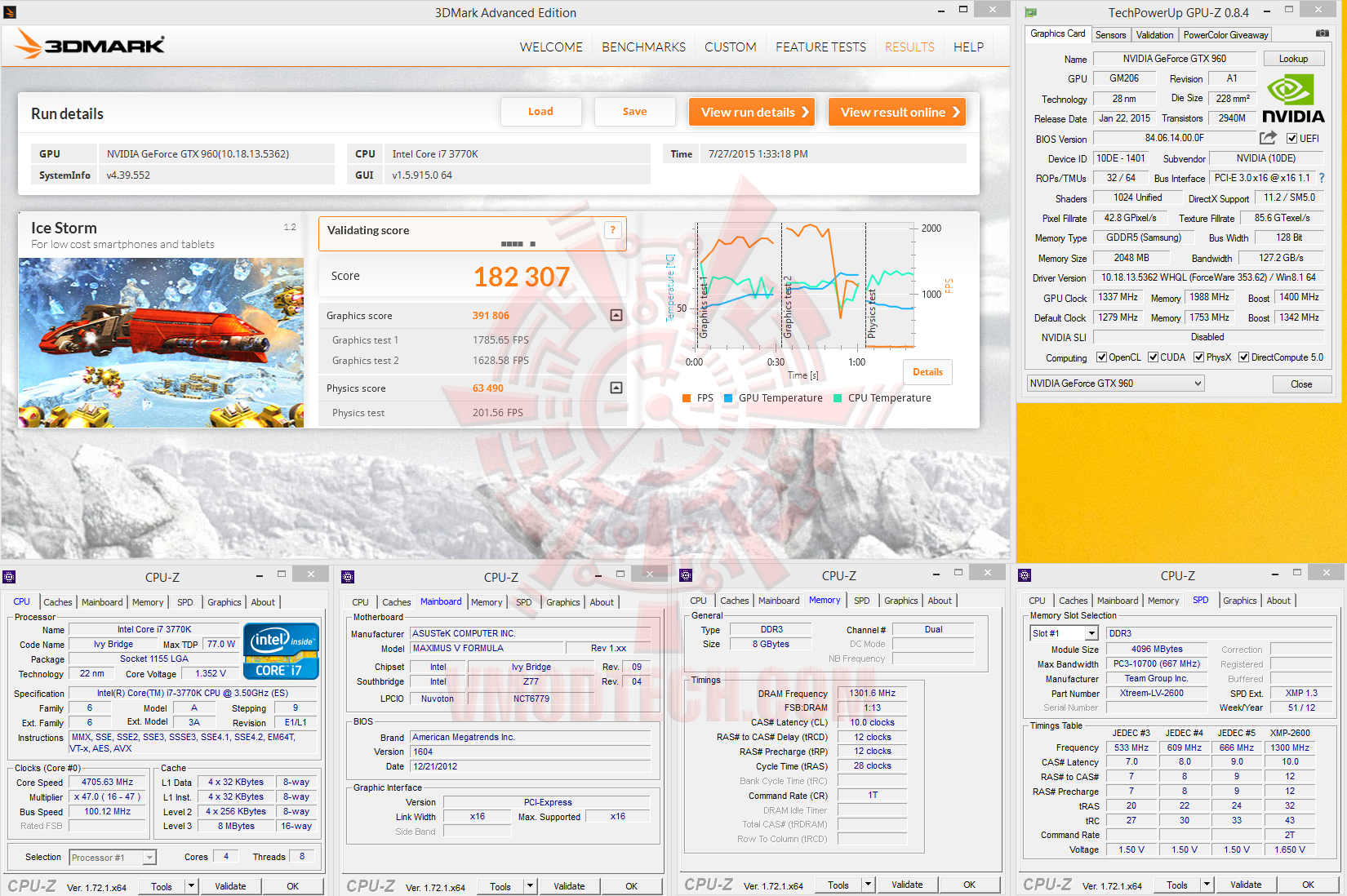Image resolution: width=1347 pixels, height=896 pixels.
Task: Click the FPS and temperature result chart
Action: tap(804, 286)
